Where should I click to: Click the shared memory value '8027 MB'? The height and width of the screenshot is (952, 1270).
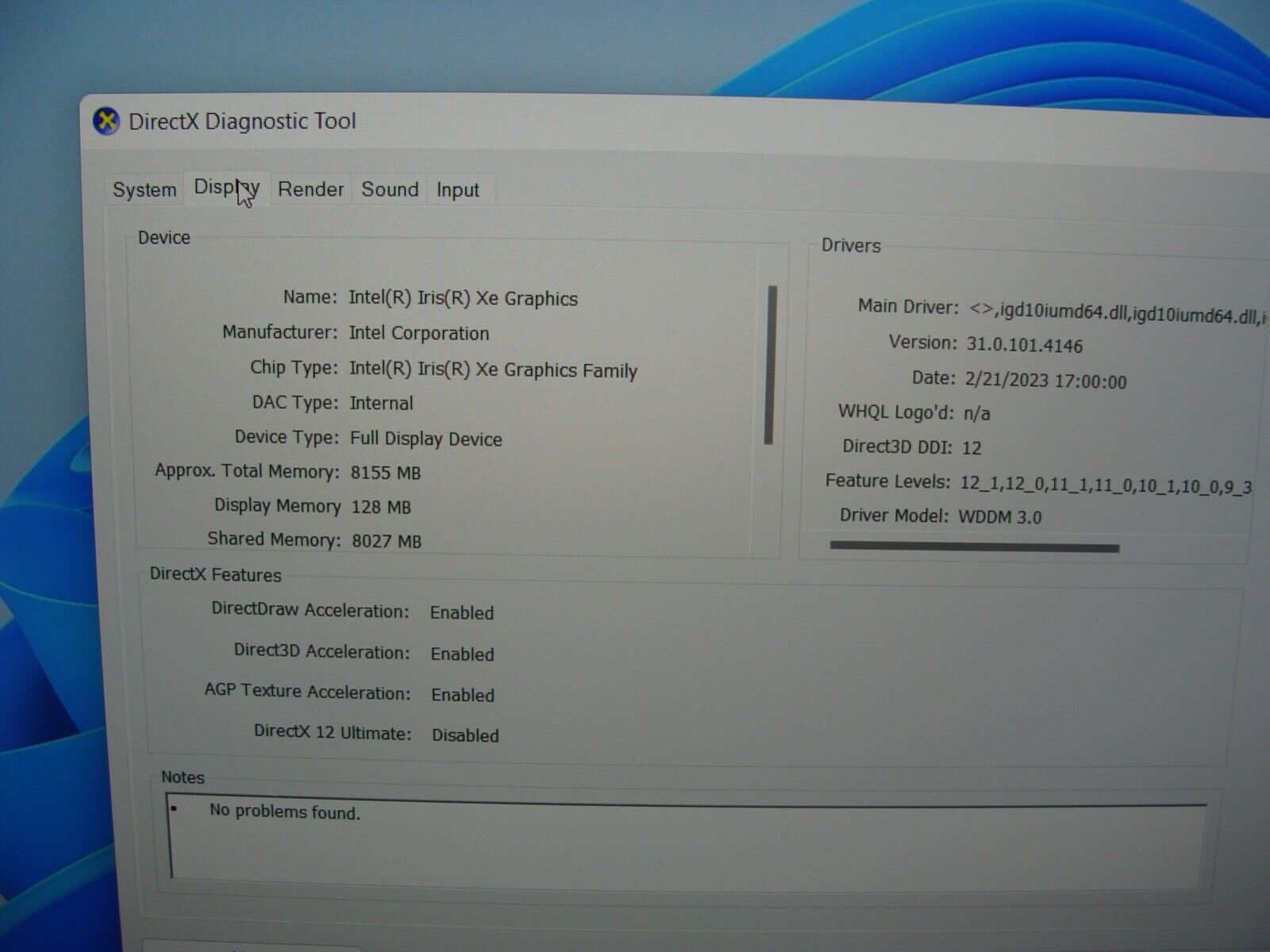point(387,541)
